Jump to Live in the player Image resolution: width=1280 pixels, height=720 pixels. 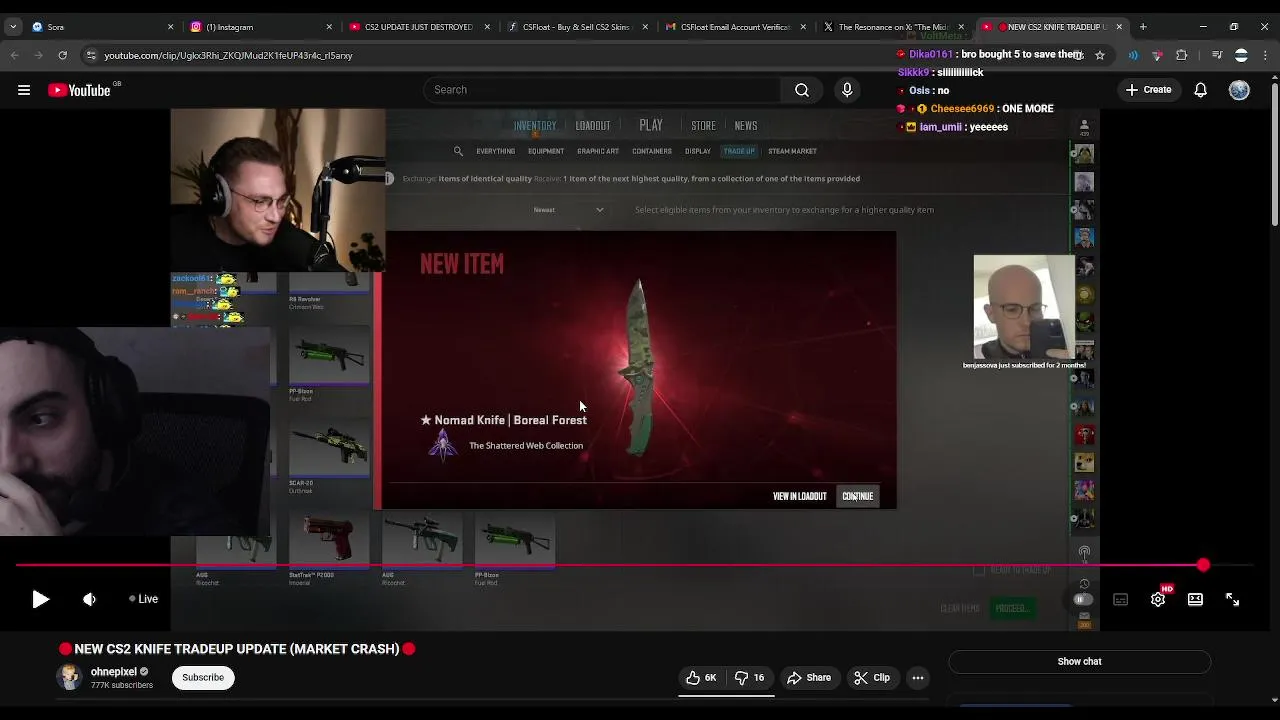click(144, 599)
